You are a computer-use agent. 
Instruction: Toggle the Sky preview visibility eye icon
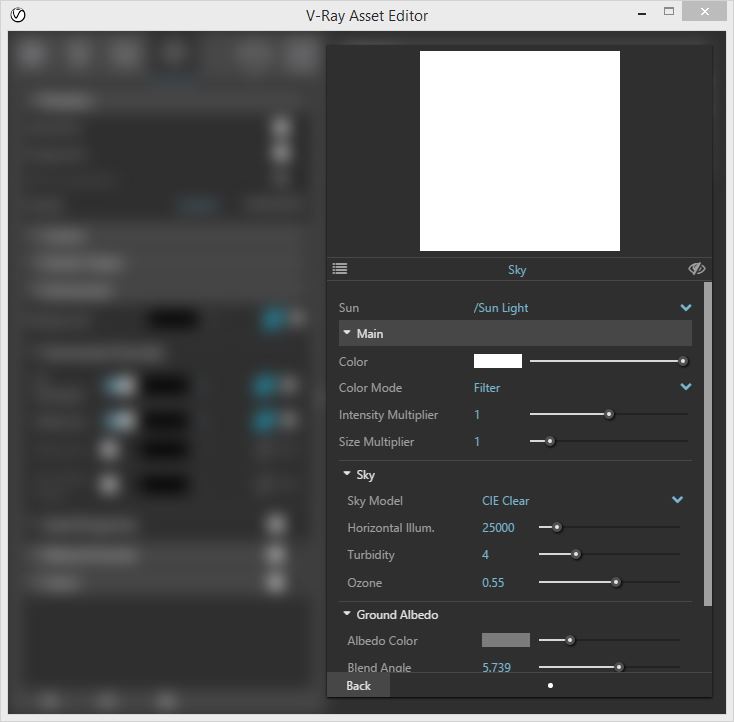pos(697,269)
